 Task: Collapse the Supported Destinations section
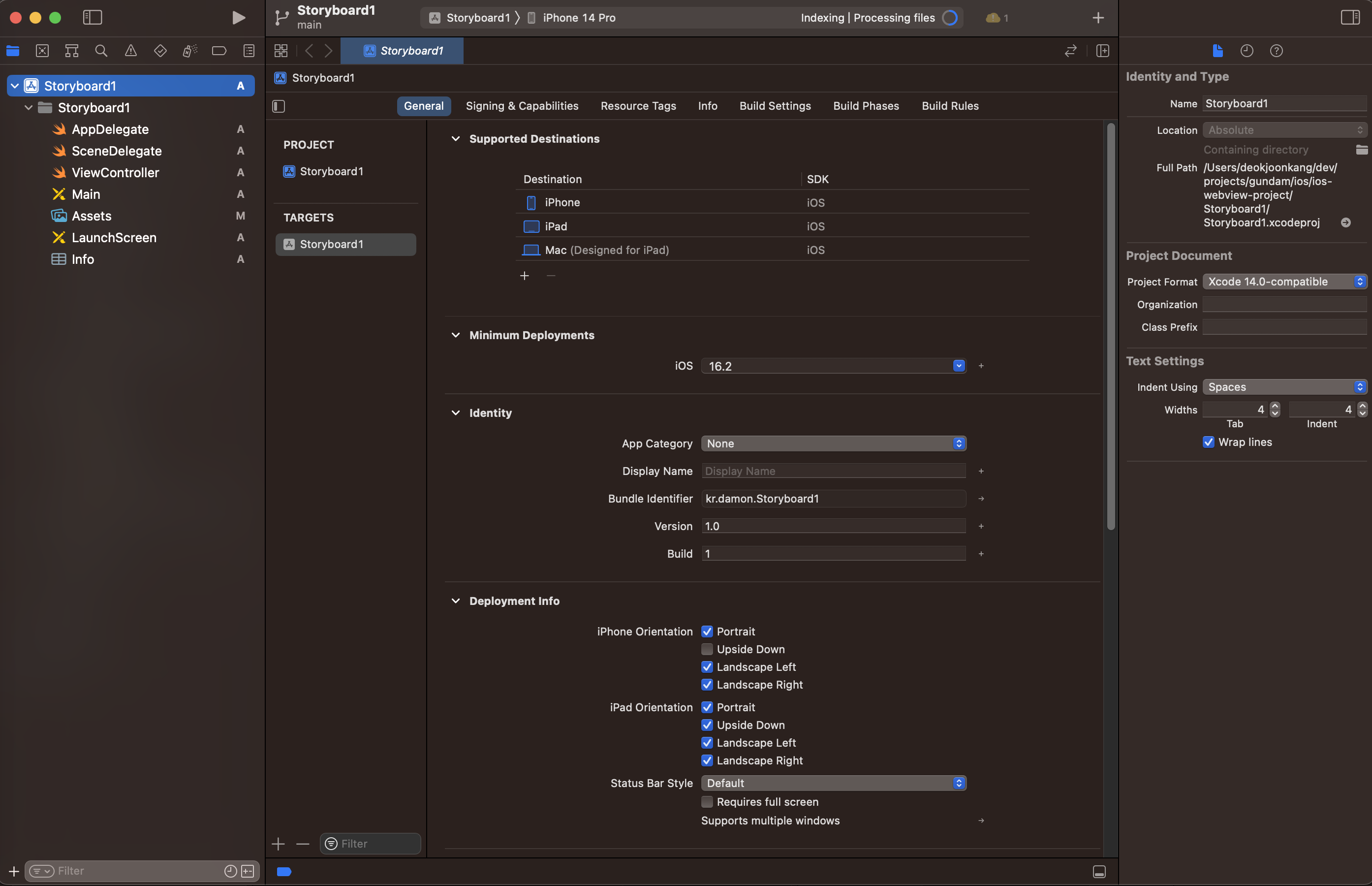(x=455, y=139)
